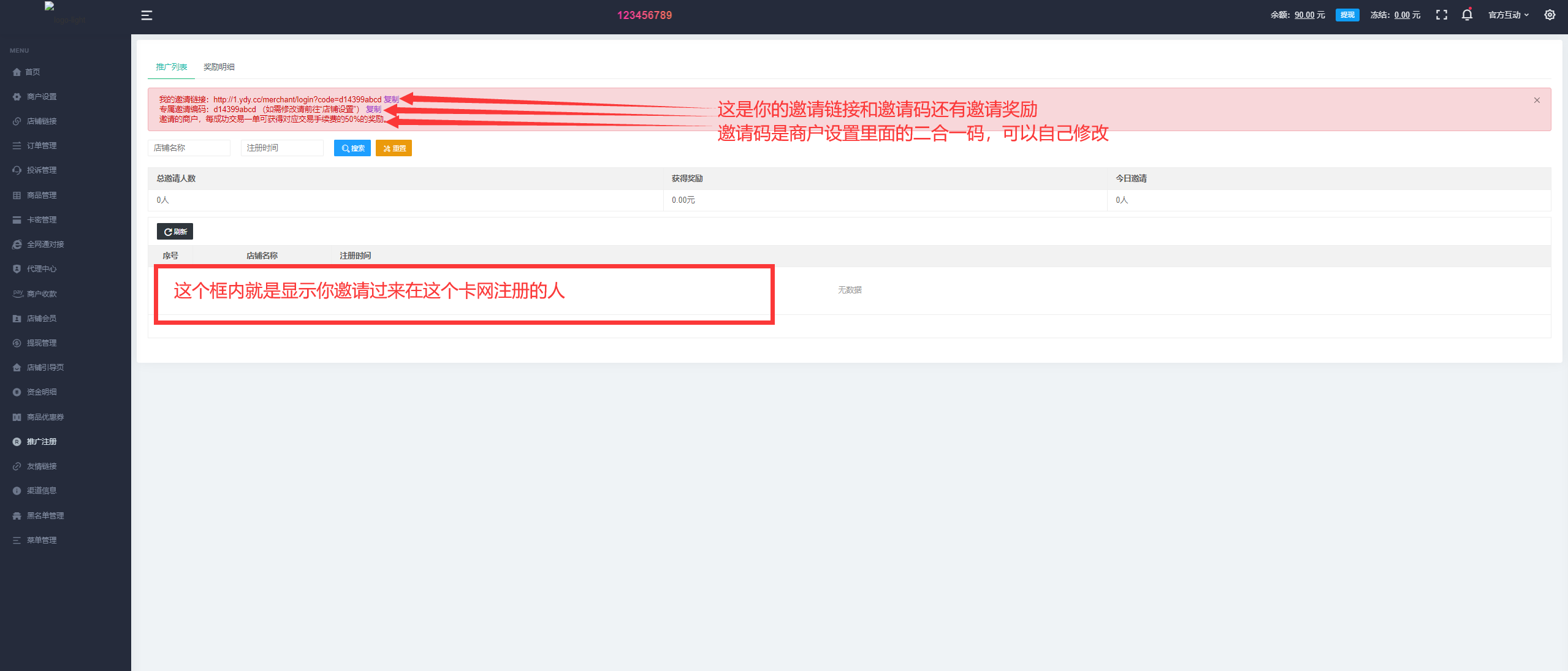Click the icon beside 黑名单管理
The height and width of the screenshot is (671, 1568).
[17, 516]
